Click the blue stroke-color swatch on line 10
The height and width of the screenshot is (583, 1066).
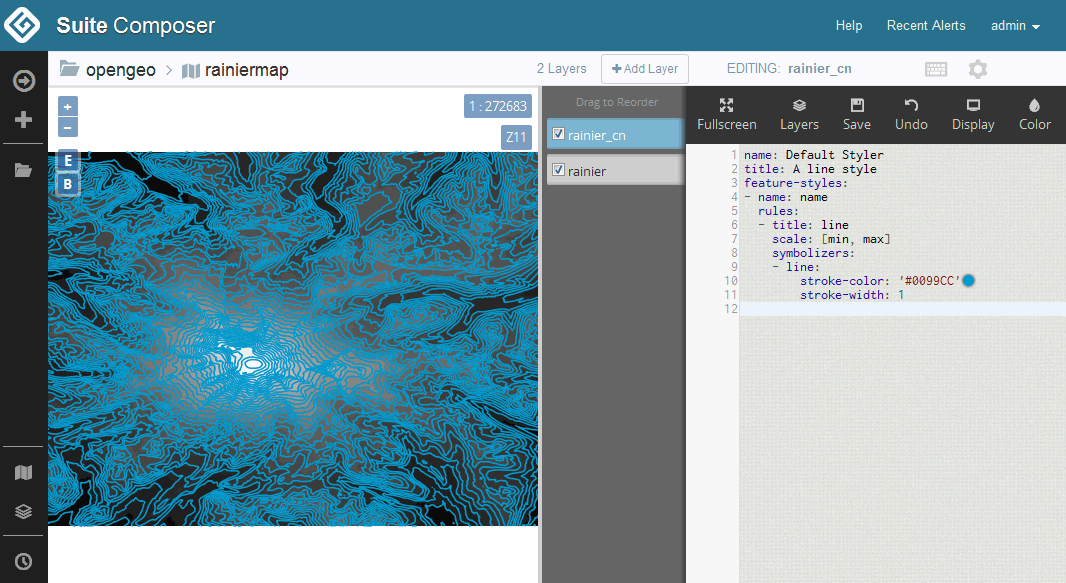pos(967,281)
